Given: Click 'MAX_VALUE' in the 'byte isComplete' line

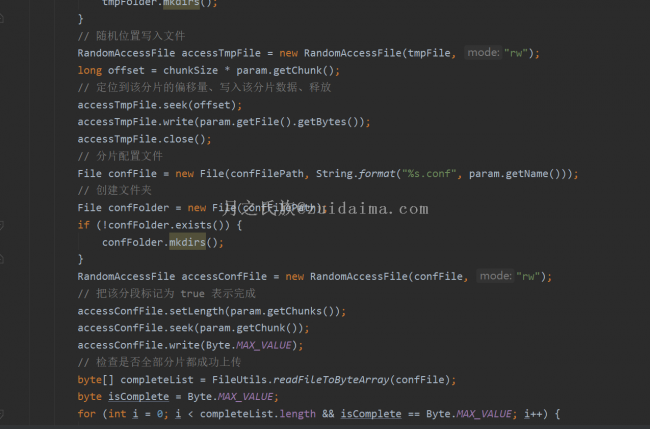Looking at the screenshot, I should pyautogui.click(x=245, y=397).
